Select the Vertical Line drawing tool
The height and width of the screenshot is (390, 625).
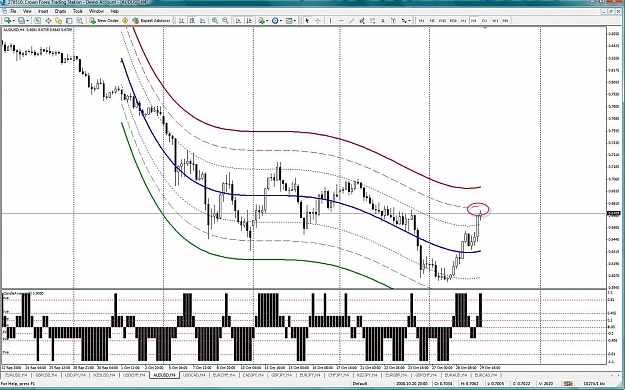(330, 20)
